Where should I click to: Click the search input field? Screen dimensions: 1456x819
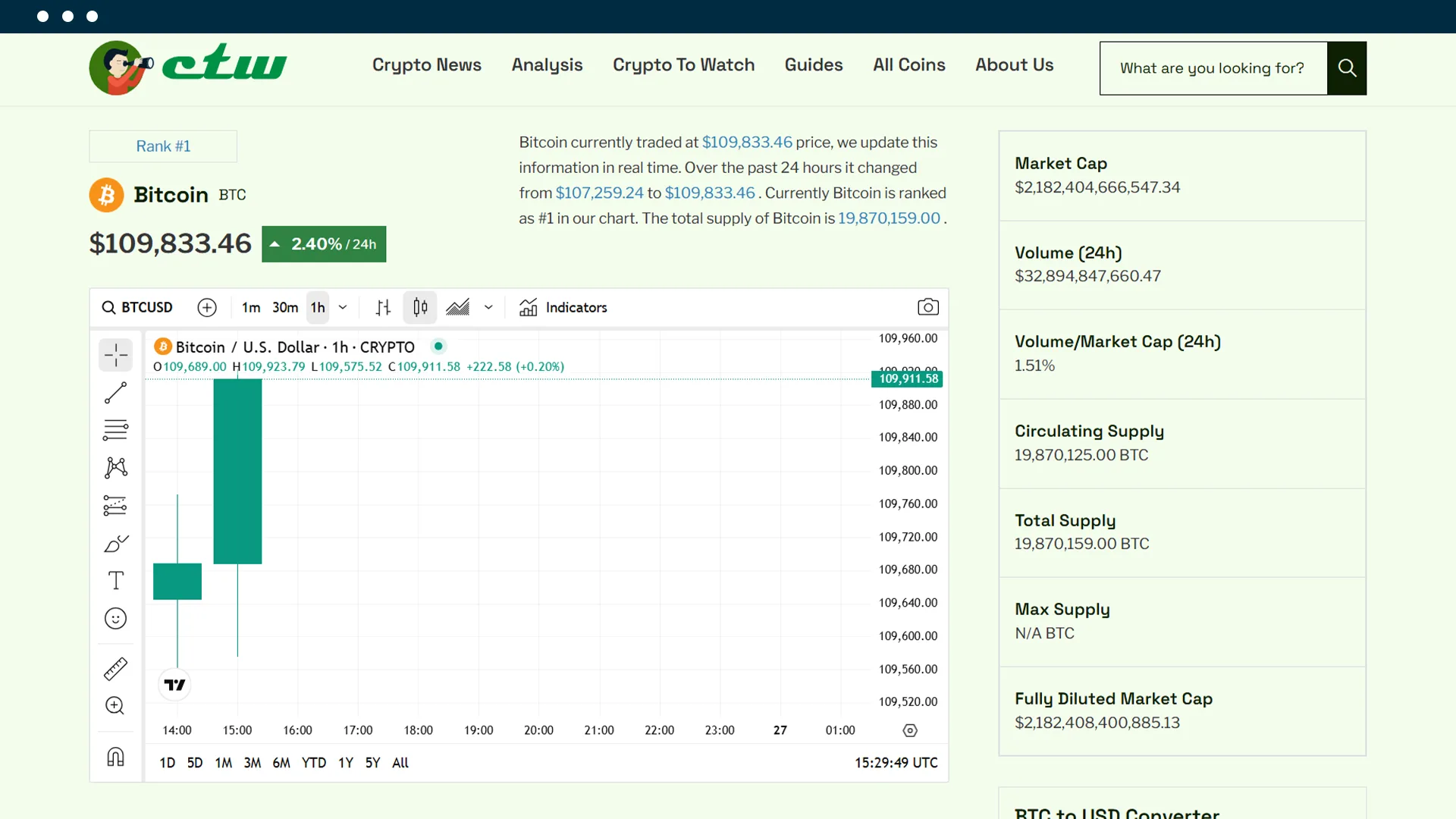pos(1213,68)
